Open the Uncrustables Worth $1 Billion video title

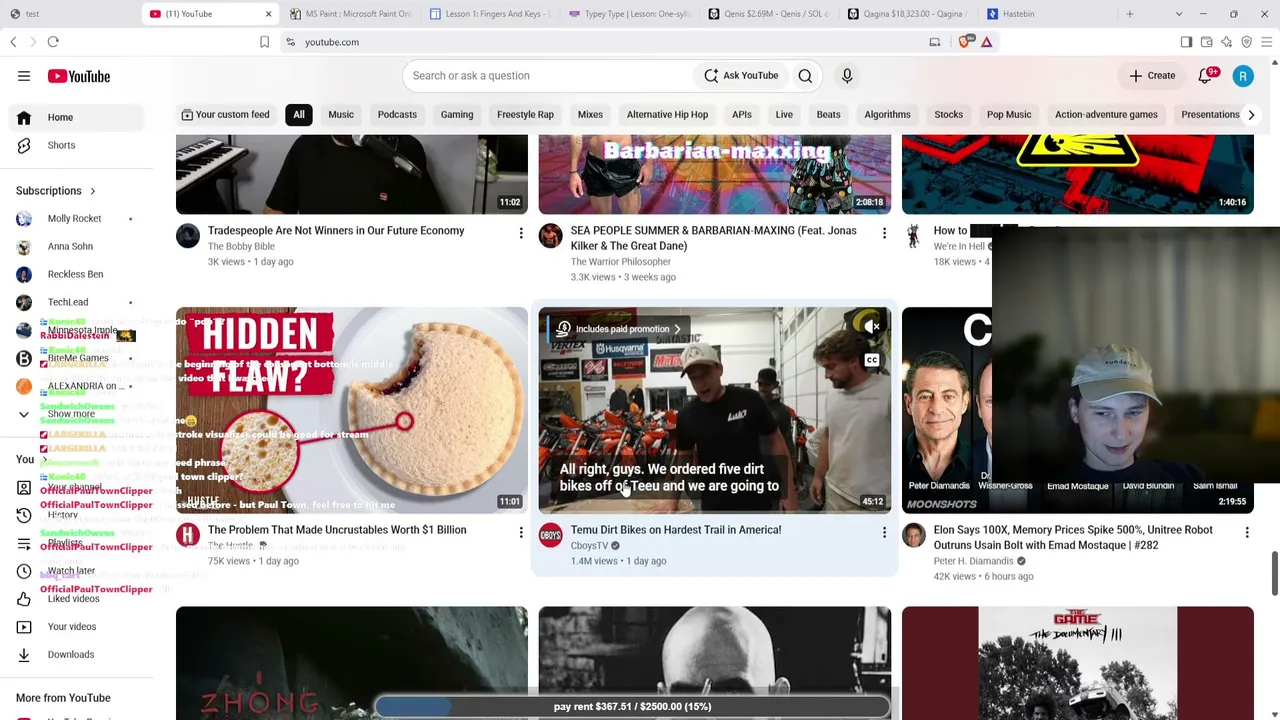(337, 530)
